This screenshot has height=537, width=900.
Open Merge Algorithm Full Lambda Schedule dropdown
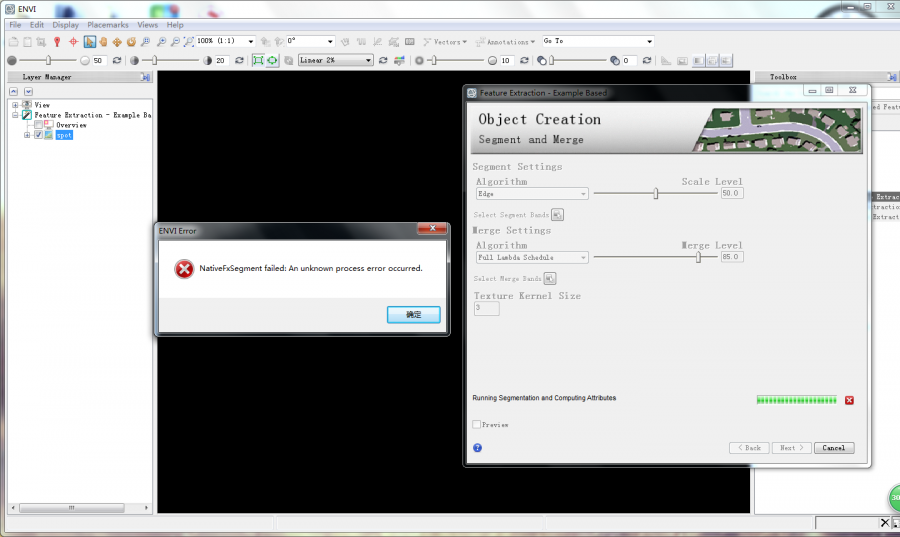click(x=532, y=258)
